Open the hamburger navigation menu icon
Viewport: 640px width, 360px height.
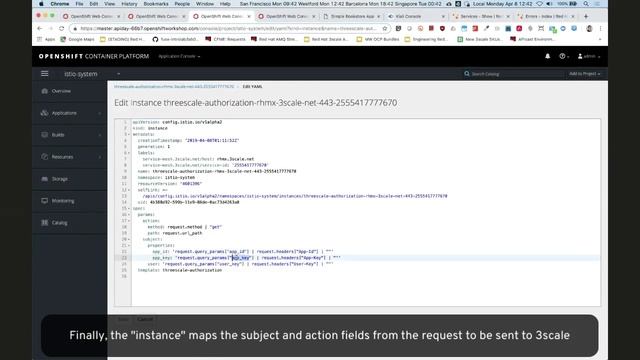point(44,73)
